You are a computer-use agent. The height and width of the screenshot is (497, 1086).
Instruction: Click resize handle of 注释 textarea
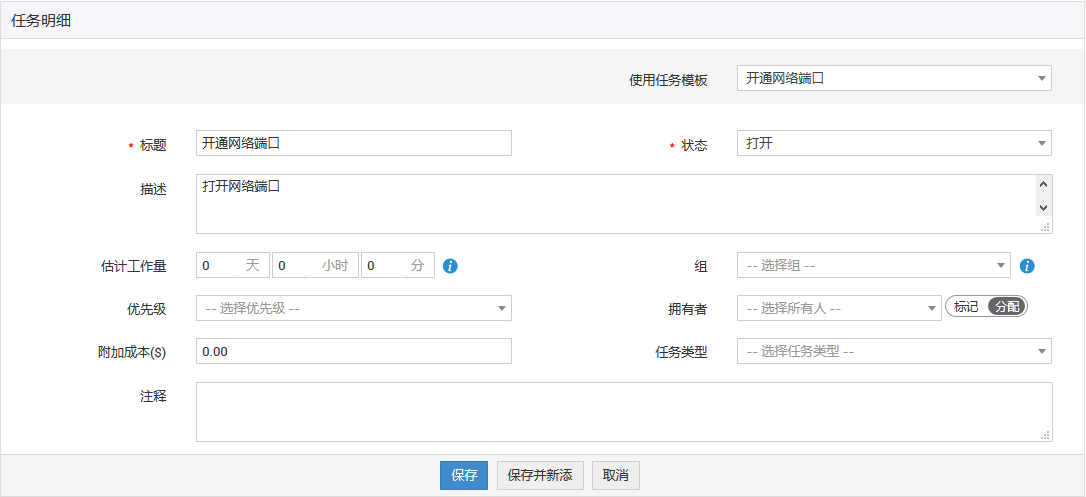pos(1045,435)
